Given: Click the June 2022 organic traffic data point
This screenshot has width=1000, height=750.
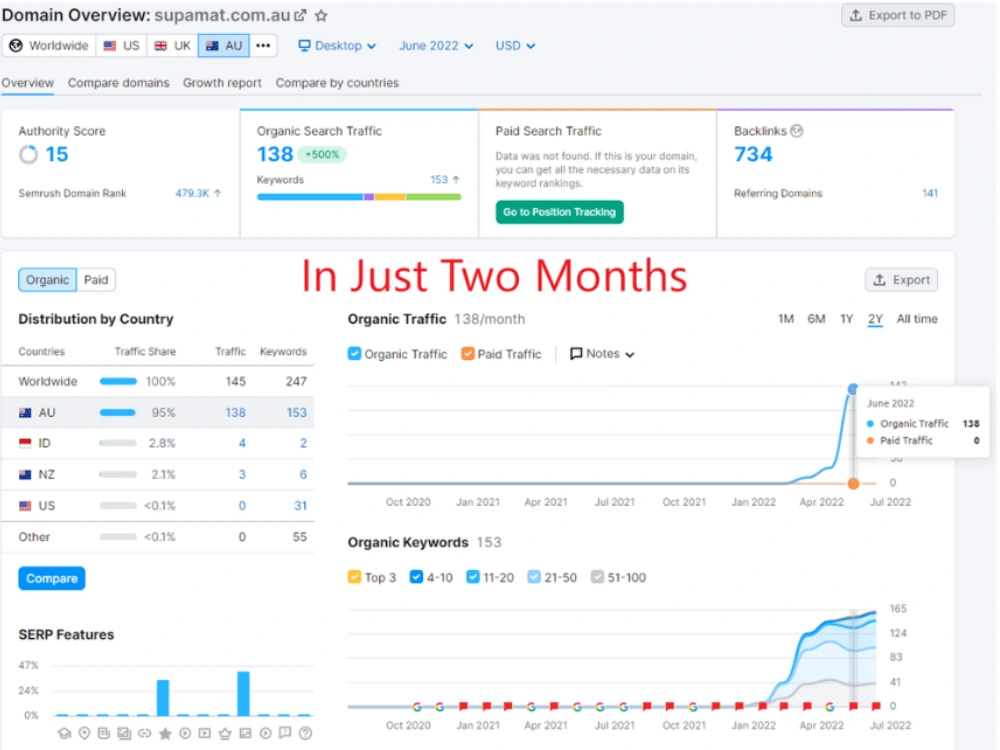Looking at the screenshot, I should point(853,389).
